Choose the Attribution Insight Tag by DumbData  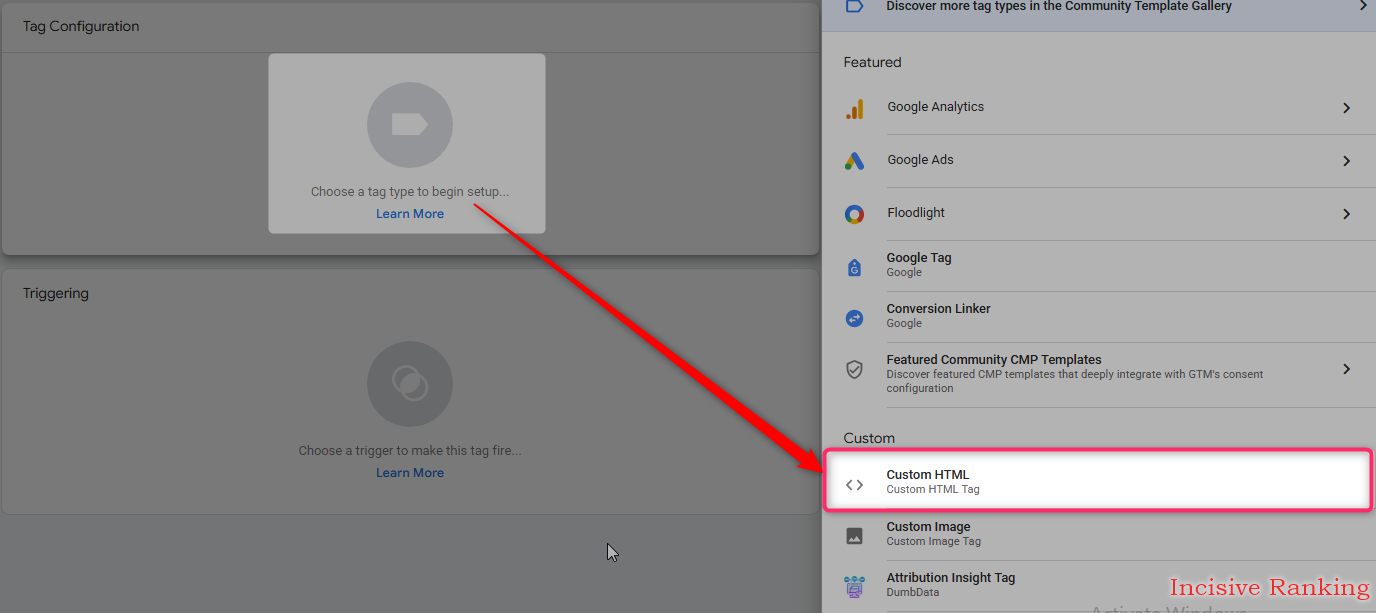coord(1098,586)
